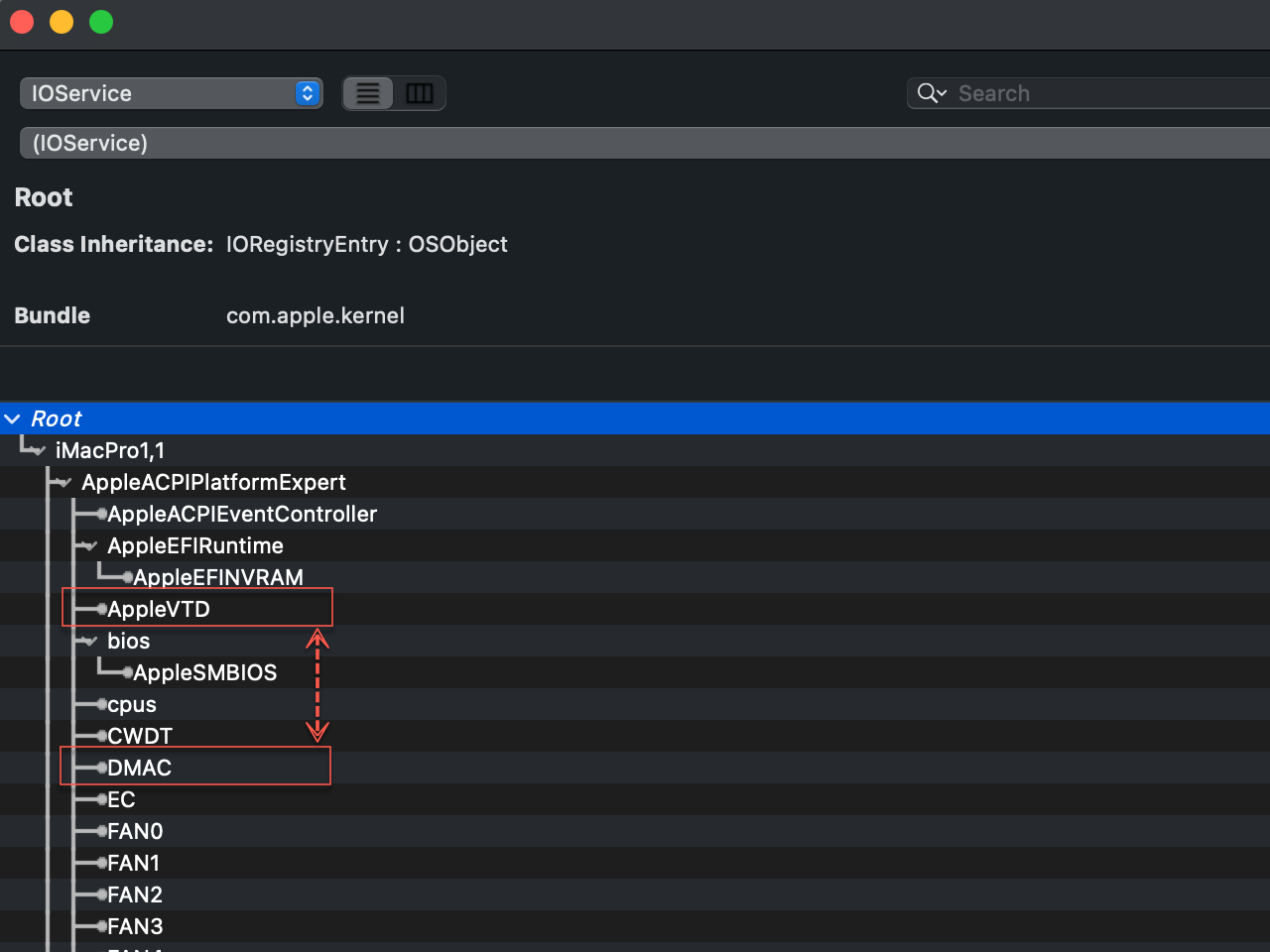This screenshot has width=1270, height=952.
Task: Collapse the Root tree node
Action: click(12, 419)
